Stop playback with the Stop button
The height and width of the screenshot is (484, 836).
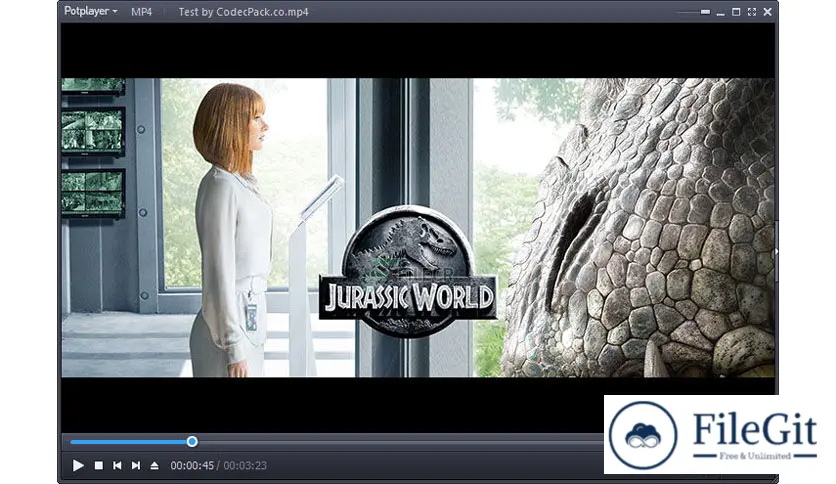click(x=99, y=465)
